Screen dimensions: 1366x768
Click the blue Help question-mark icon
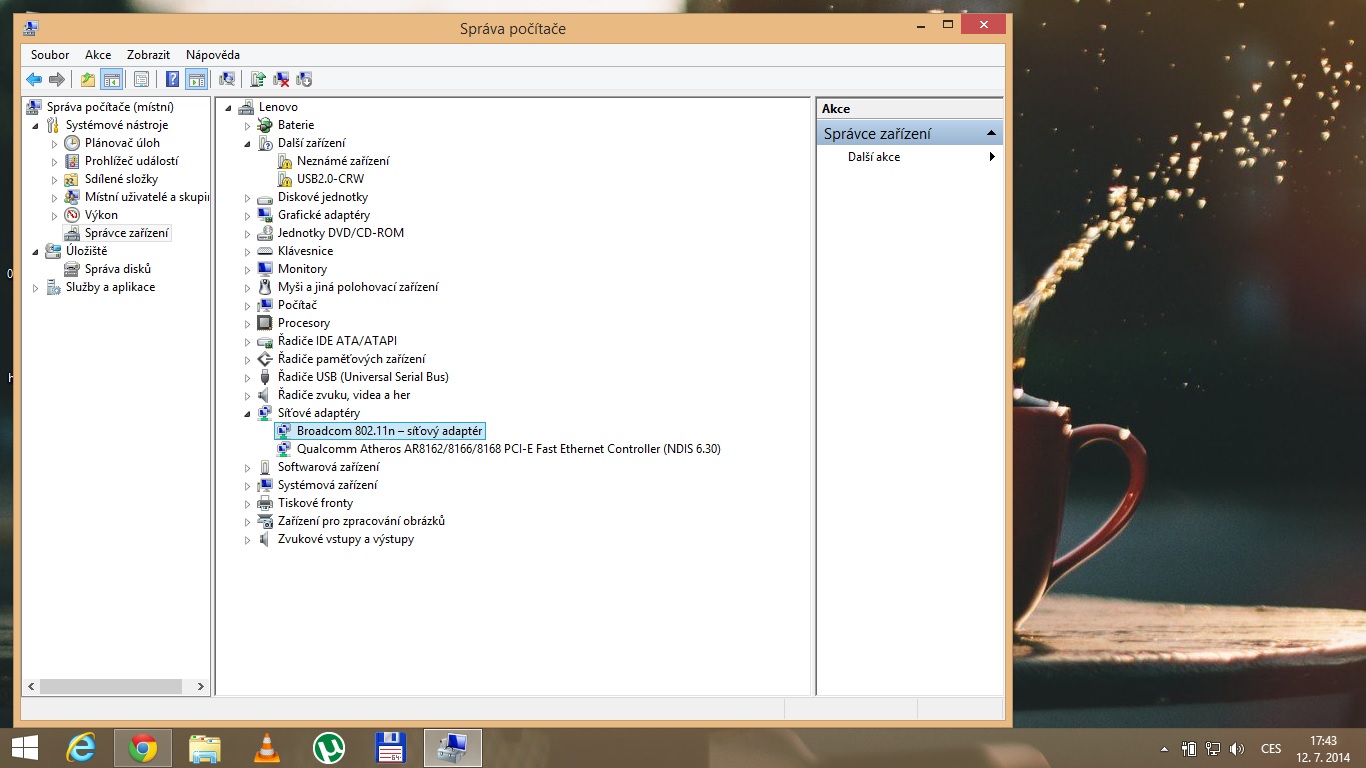point(172,80)
